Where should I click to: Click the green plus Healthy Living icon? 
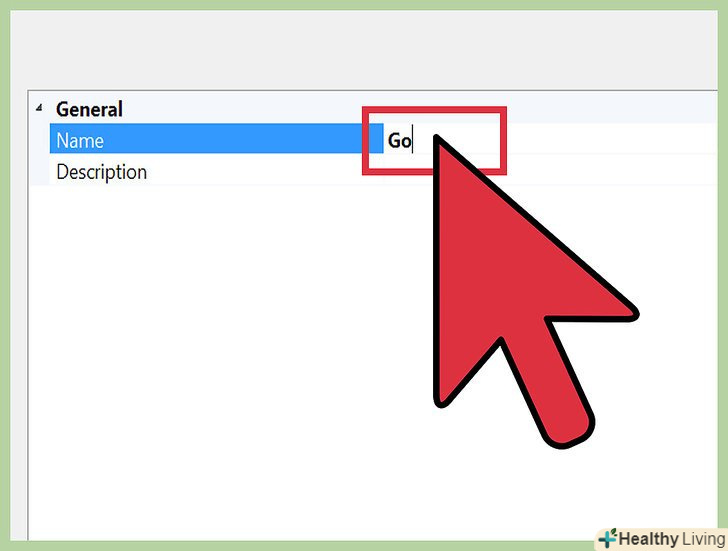click(x=607, y=538)
